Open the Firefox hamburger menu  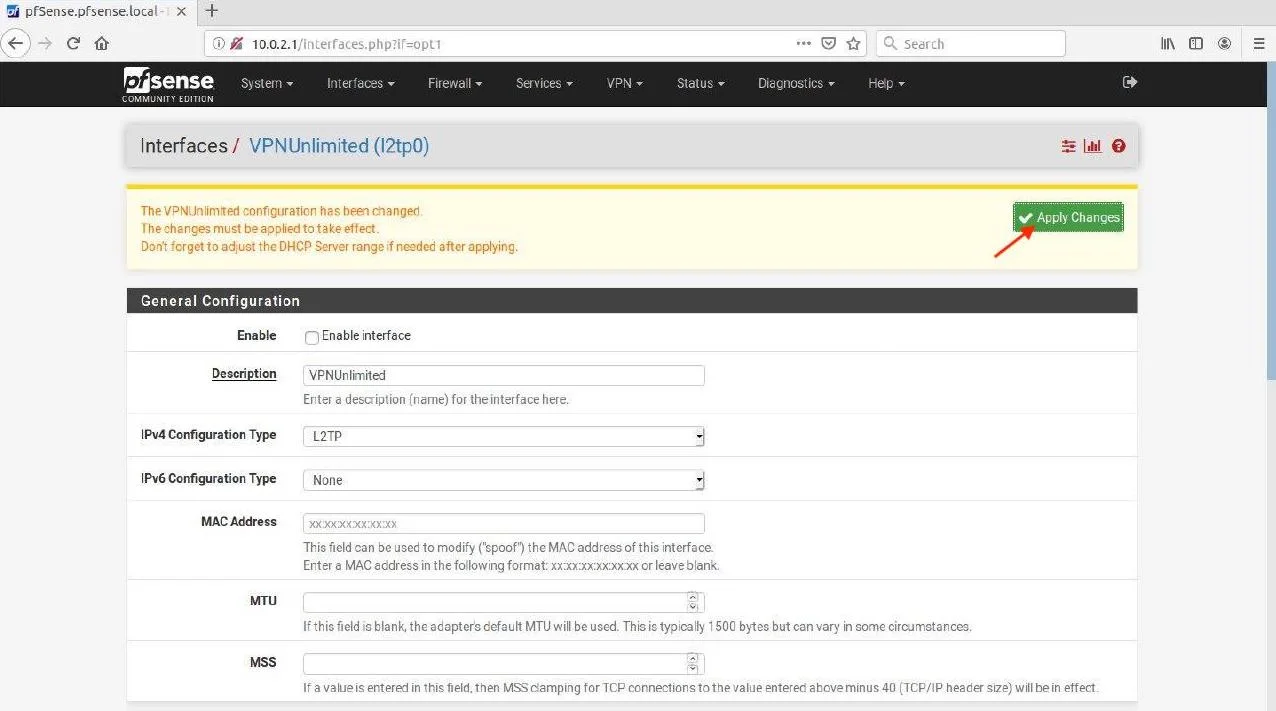(1259, 43)
